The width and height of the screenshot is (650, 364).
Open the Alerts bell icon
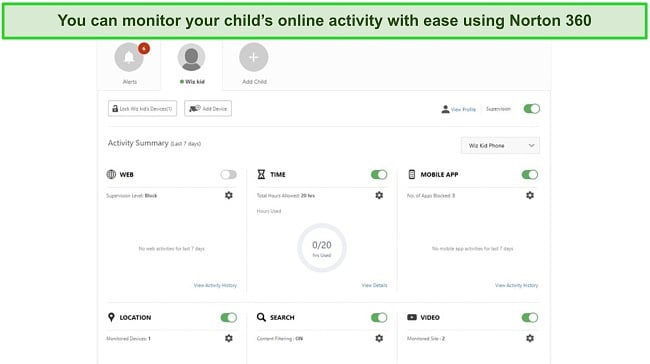(129, 57)
